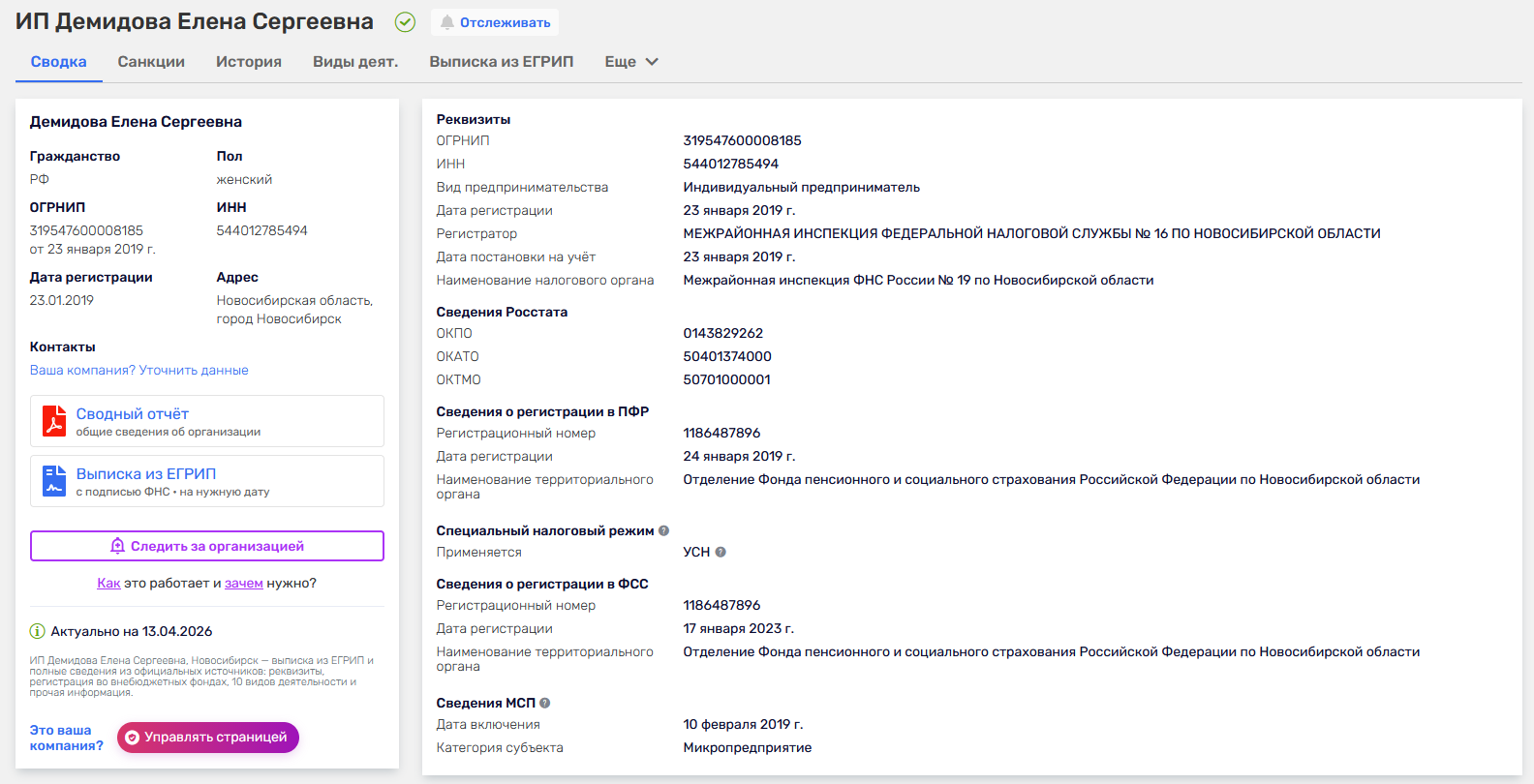Click the question mark icon beside УСН

pos(721,552)
